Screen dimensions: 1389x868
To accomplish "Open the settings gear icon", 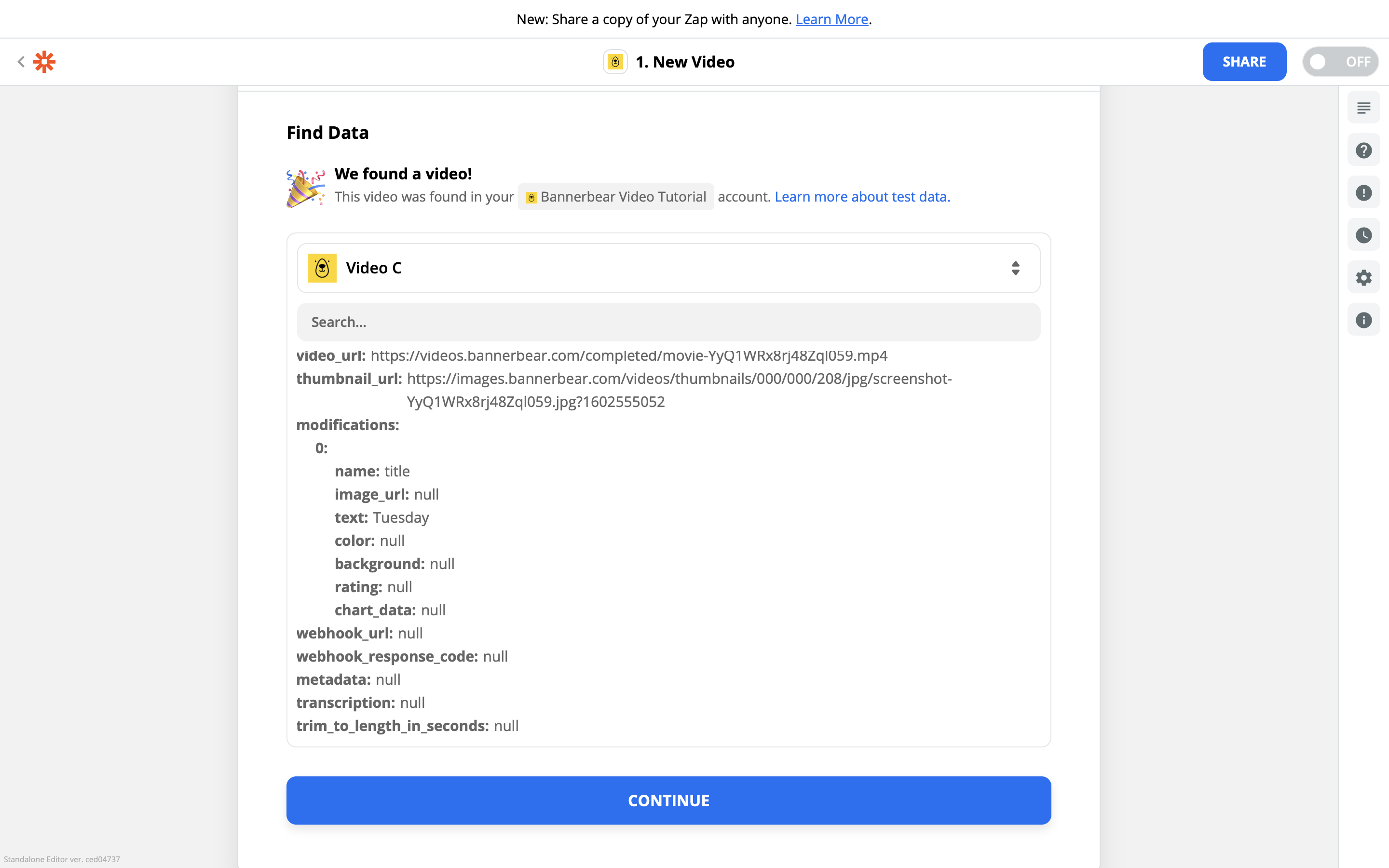I will tap(1363, 278).
